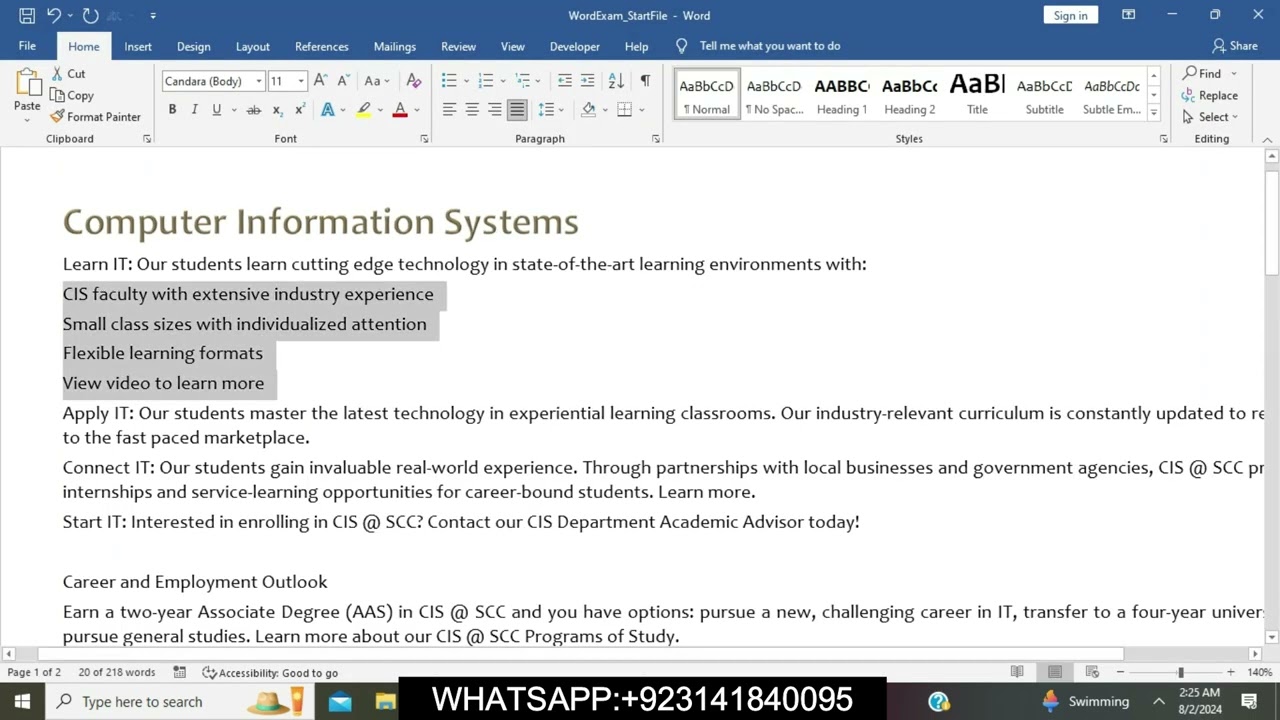The width and height of the screenshot is (1280, 720).
Task: Expand the Styles gallery More arrow
Action: (x=1153, y=114)
